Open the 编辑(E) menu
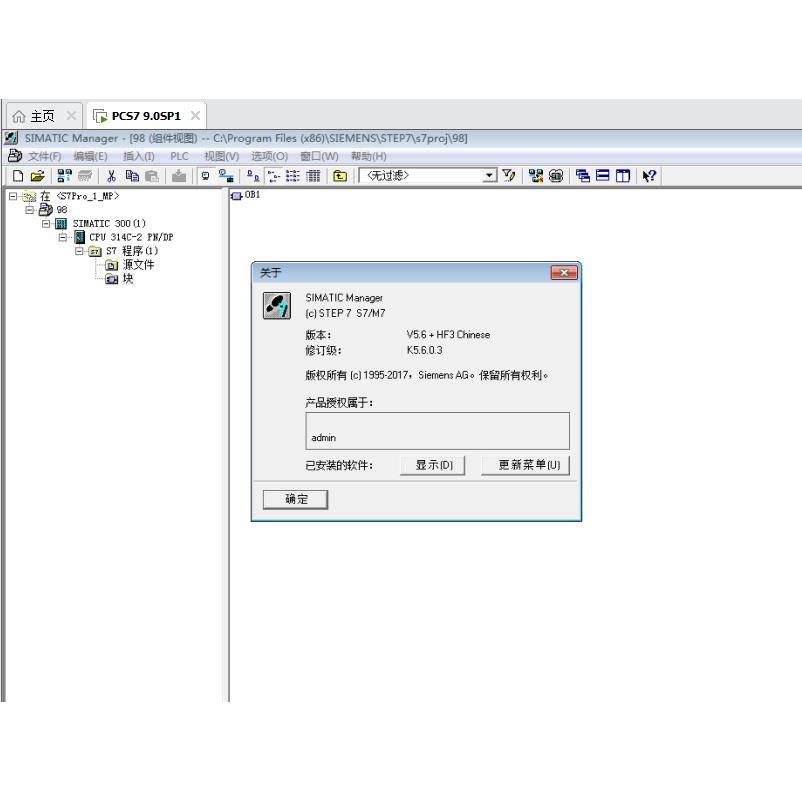802x802 pixels. [90, 157]
